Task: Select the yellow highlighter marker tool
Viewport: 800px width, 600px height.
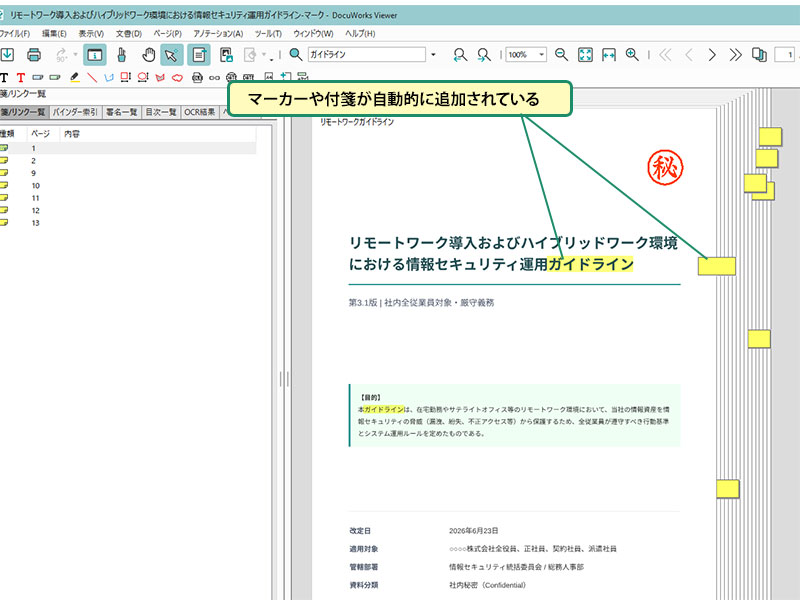Action: pyautogui.click(x=74, y=78)
